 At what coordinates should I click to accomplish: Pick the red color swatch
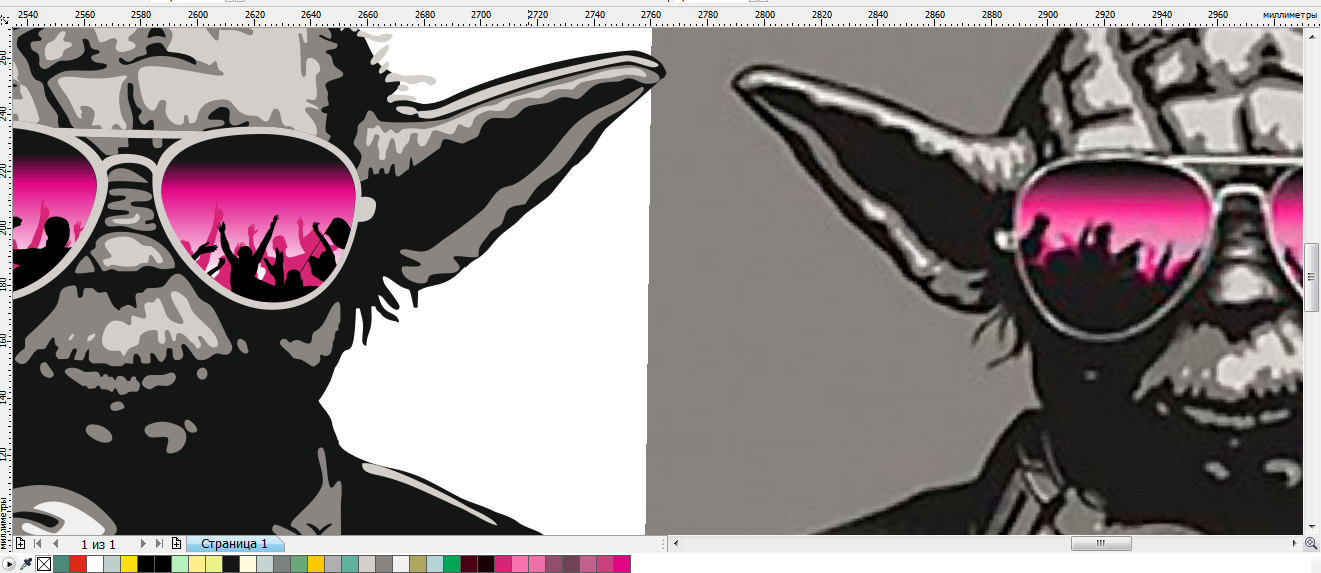point(78,565)
